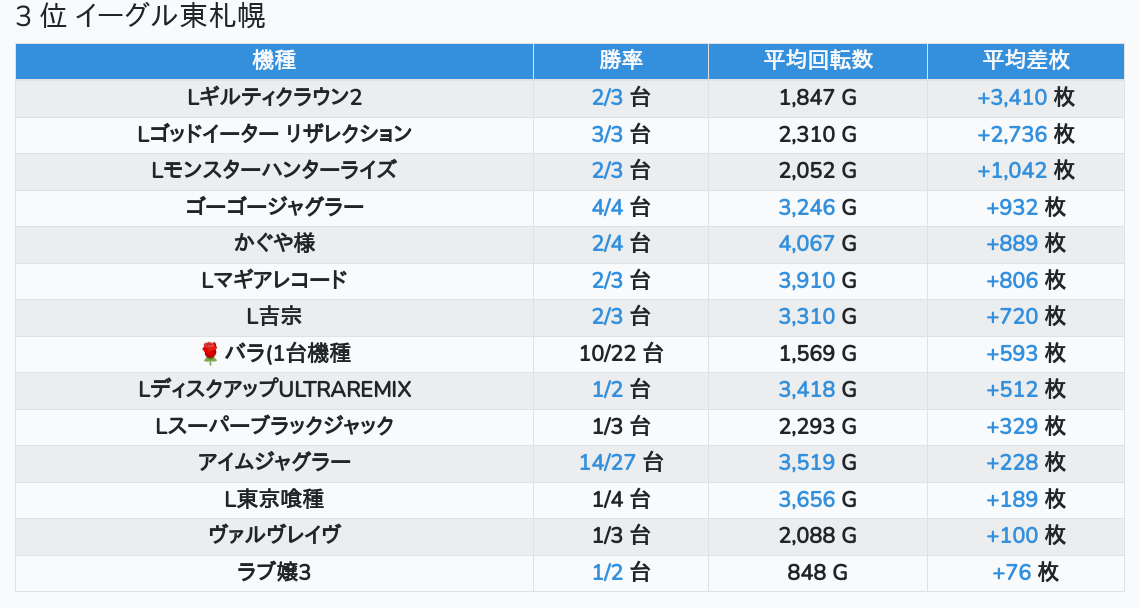Screen dimensions: 1140x608
Task: Click the 機種 column header
Action: click(274, 60)
